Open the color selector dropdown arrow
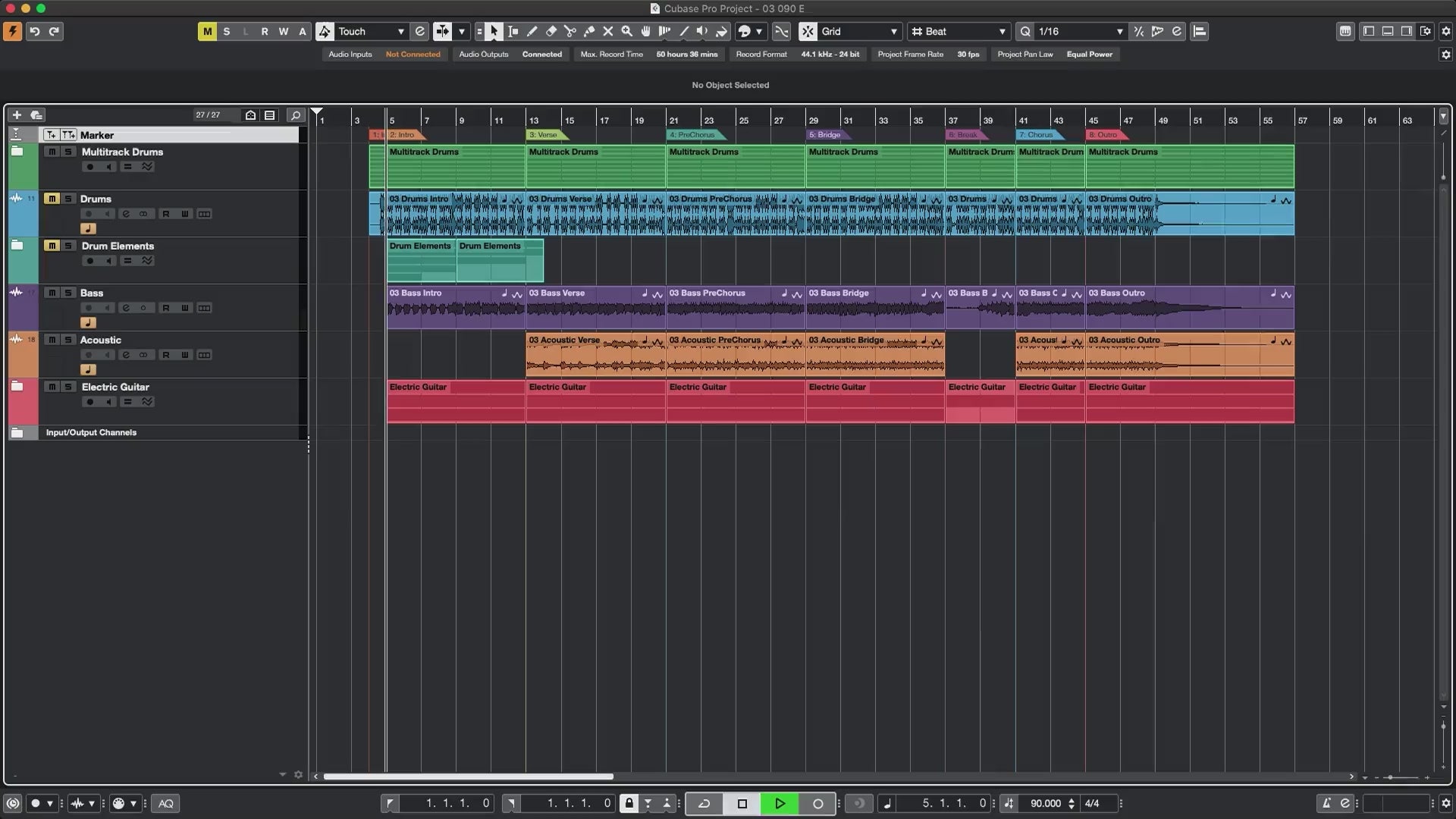 [759, 31]
